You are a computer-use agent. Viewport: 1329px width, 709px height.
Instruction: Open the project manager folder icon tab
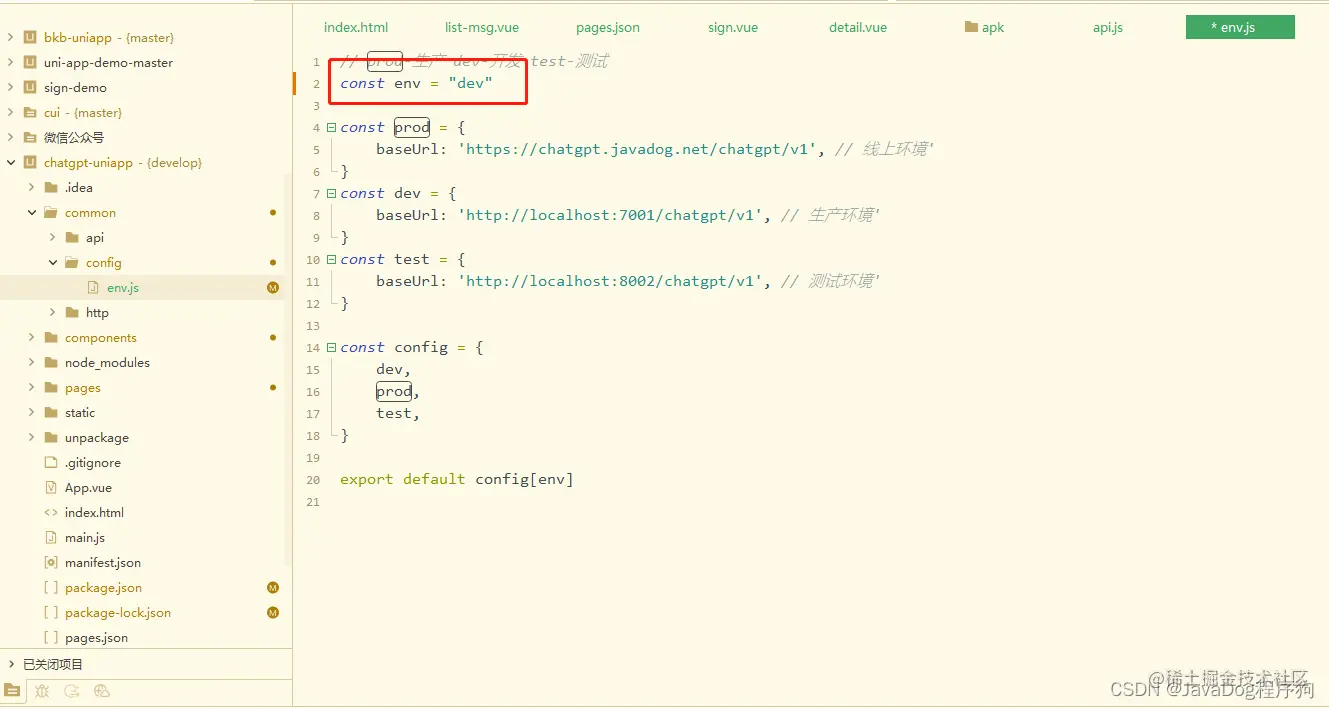click(x=12, y=690)
